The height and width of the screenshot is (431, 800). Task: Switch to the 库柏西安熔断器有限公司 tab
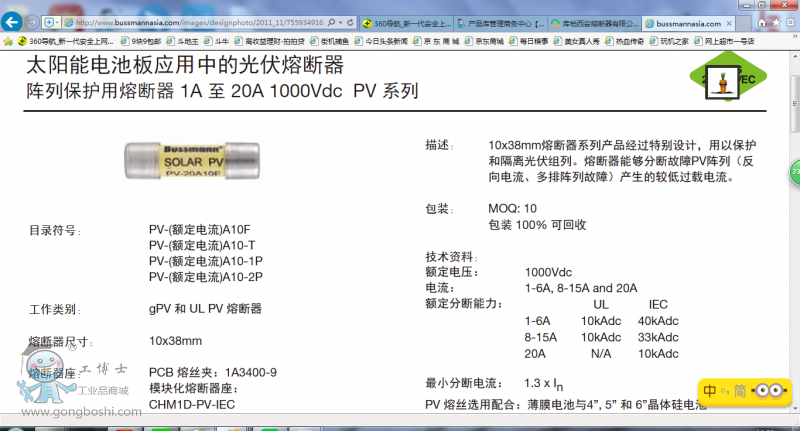[592, 22]
